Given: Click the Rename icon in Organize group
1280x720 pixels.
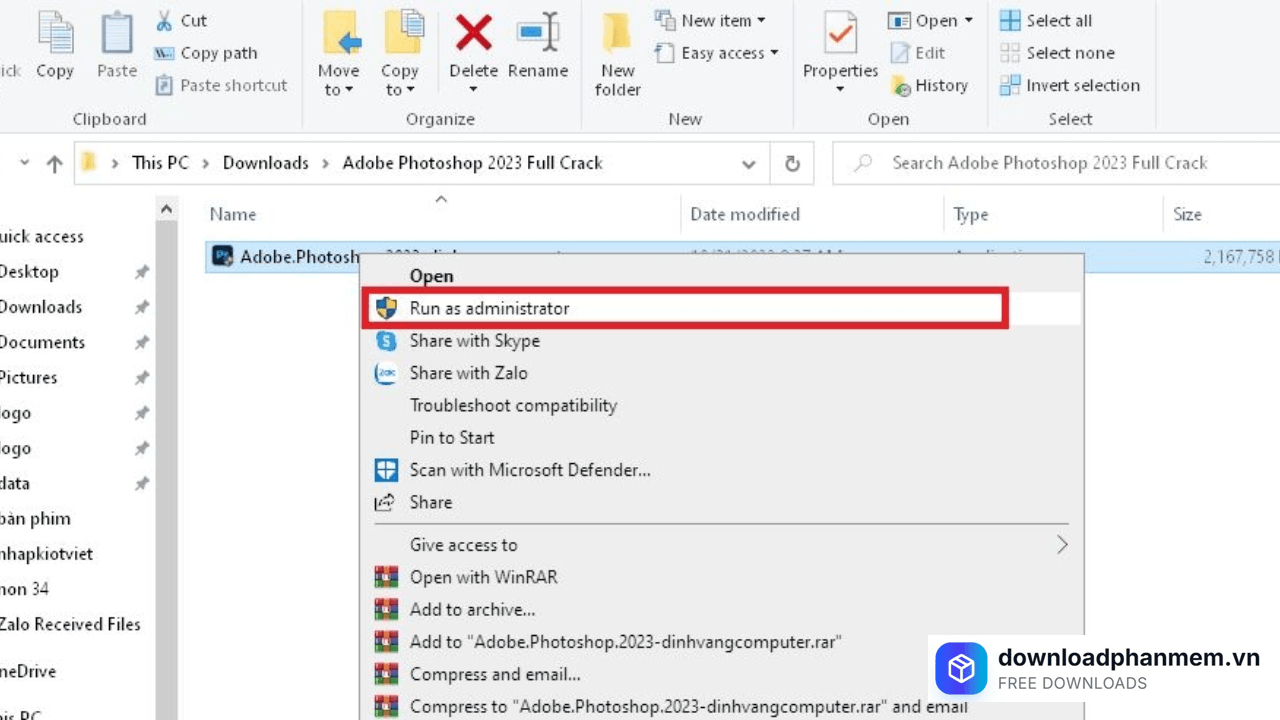Looking at the screenshot, I should [x=538, y=36].
